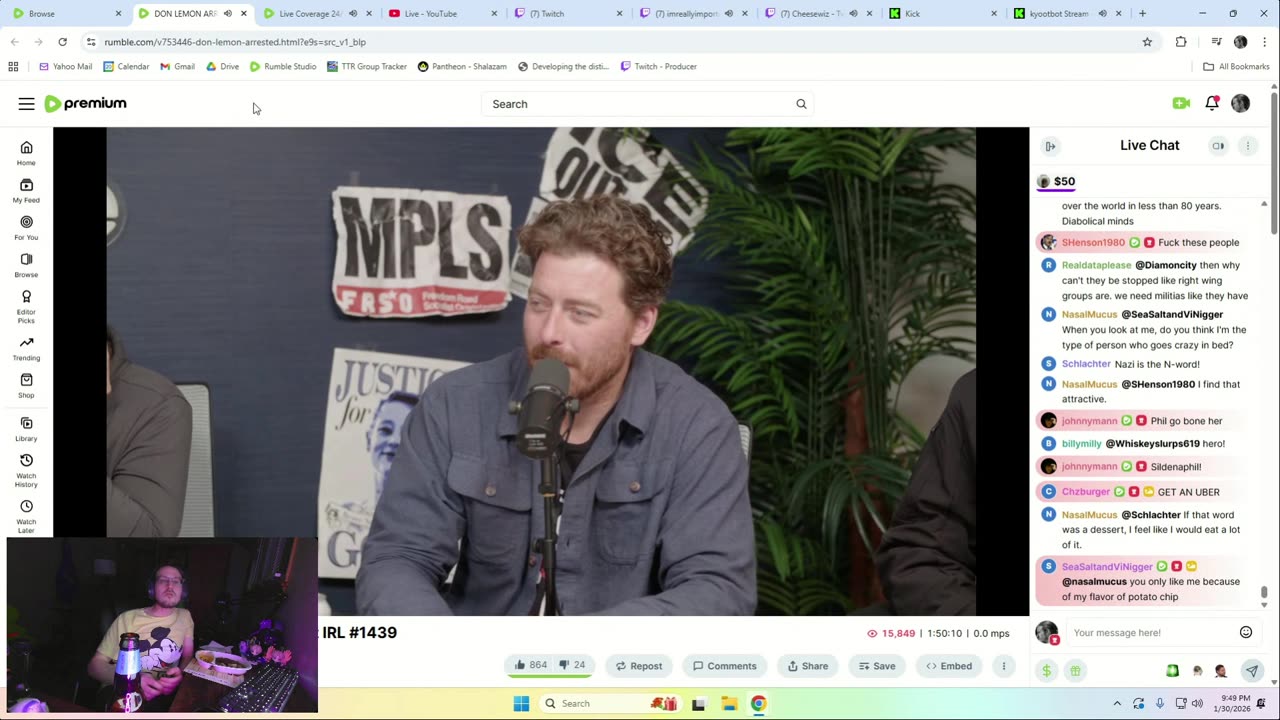Click the $50 rant chip
This screenshot has height=720, width=1280.
[x=1056, y=181]
